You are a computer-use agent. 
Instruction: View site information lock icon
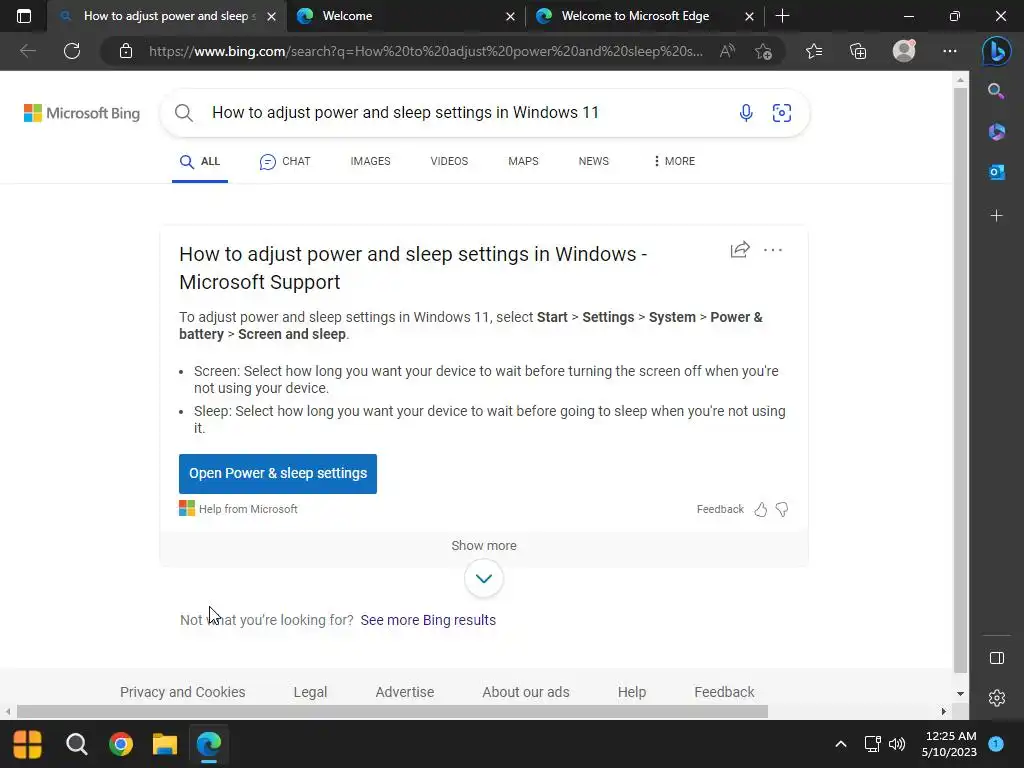coord(126,51)
